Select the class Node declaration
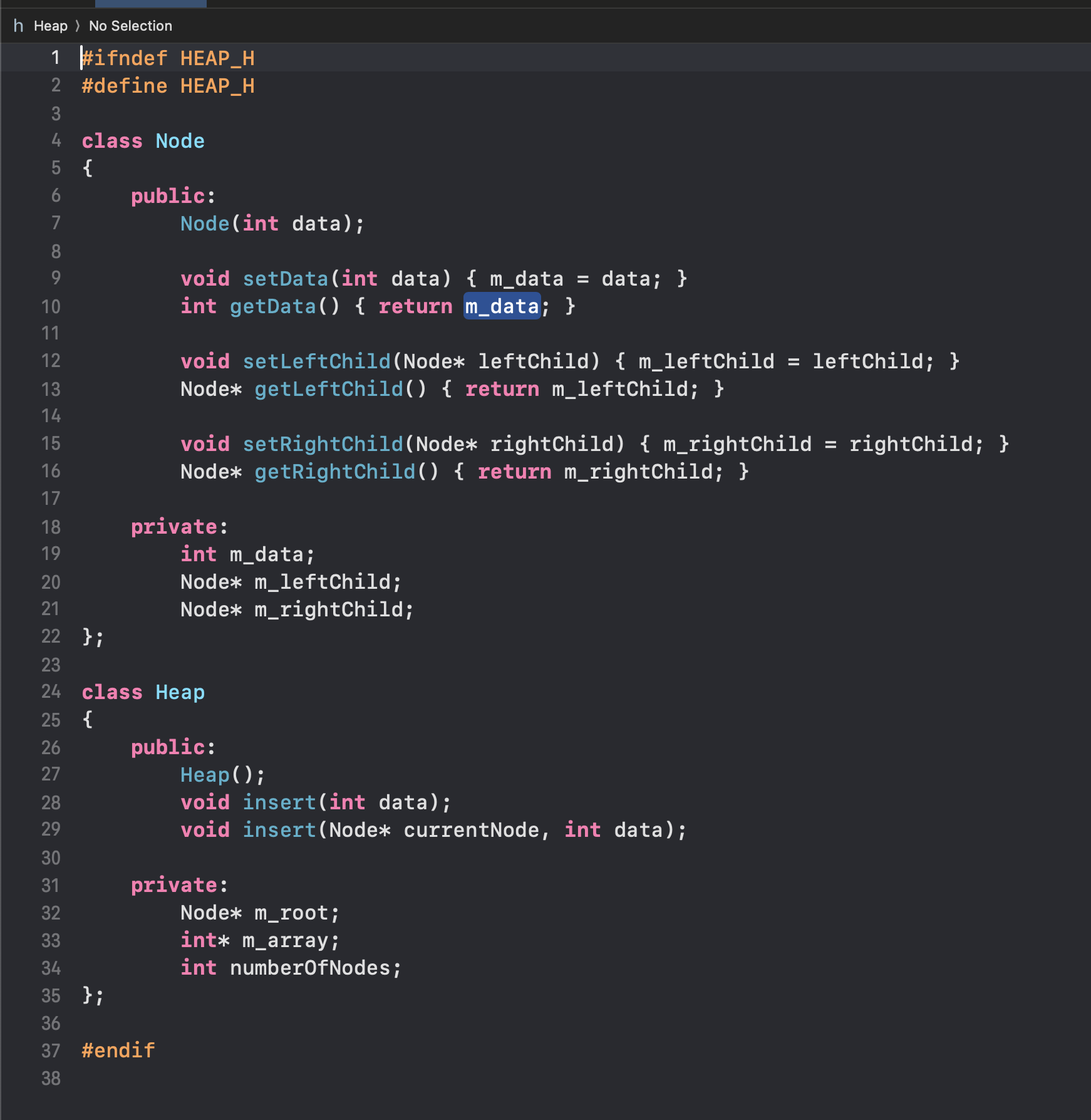1091x1120 pixels. [143, 140]
